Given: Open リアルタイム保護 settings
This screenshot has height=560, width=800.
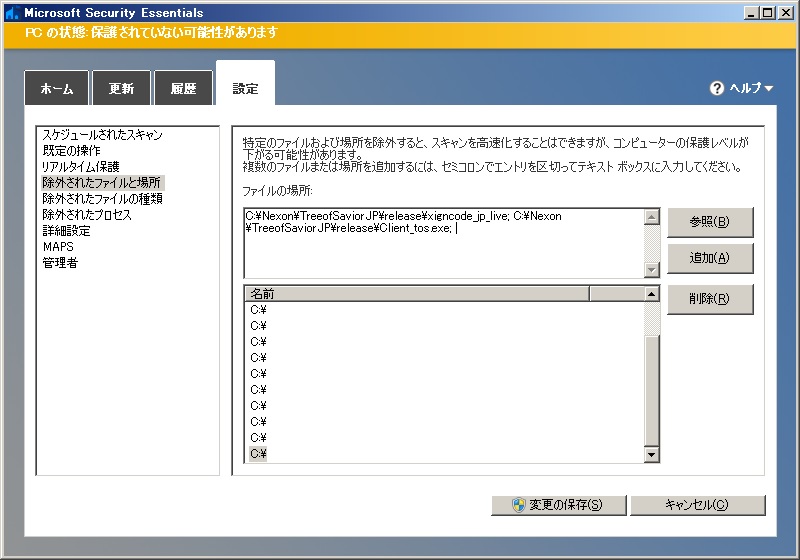Looking at the screenshot, I should (x=81, y=167).
